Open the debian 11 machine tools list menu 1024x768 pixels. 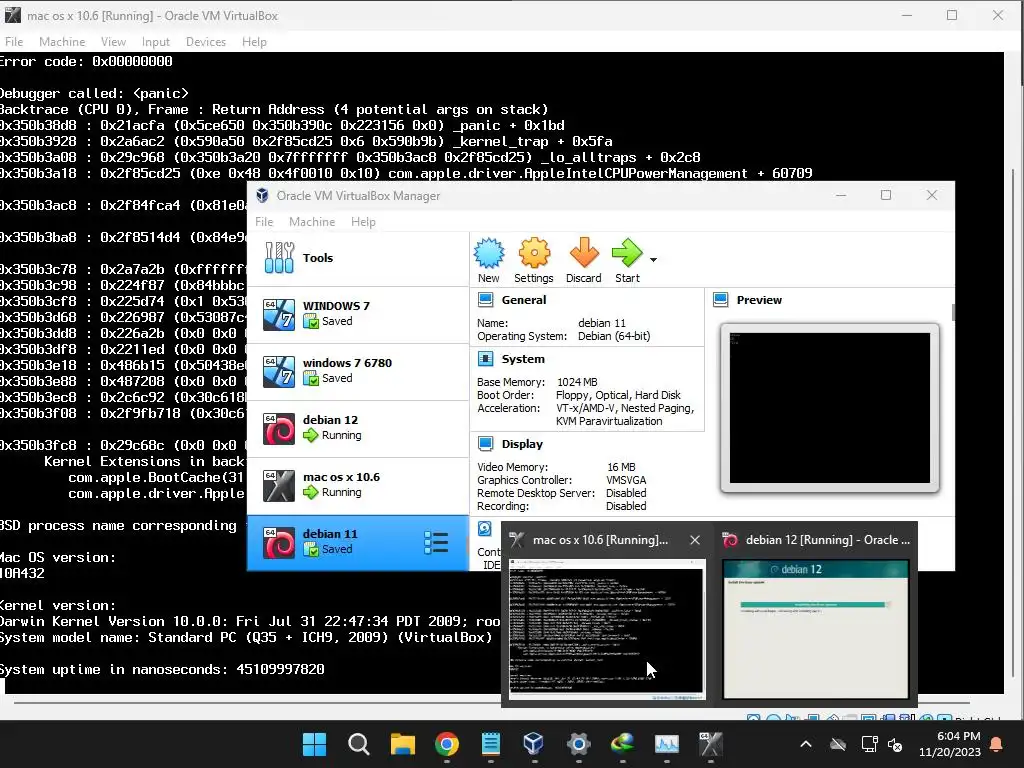pos(436,543)
